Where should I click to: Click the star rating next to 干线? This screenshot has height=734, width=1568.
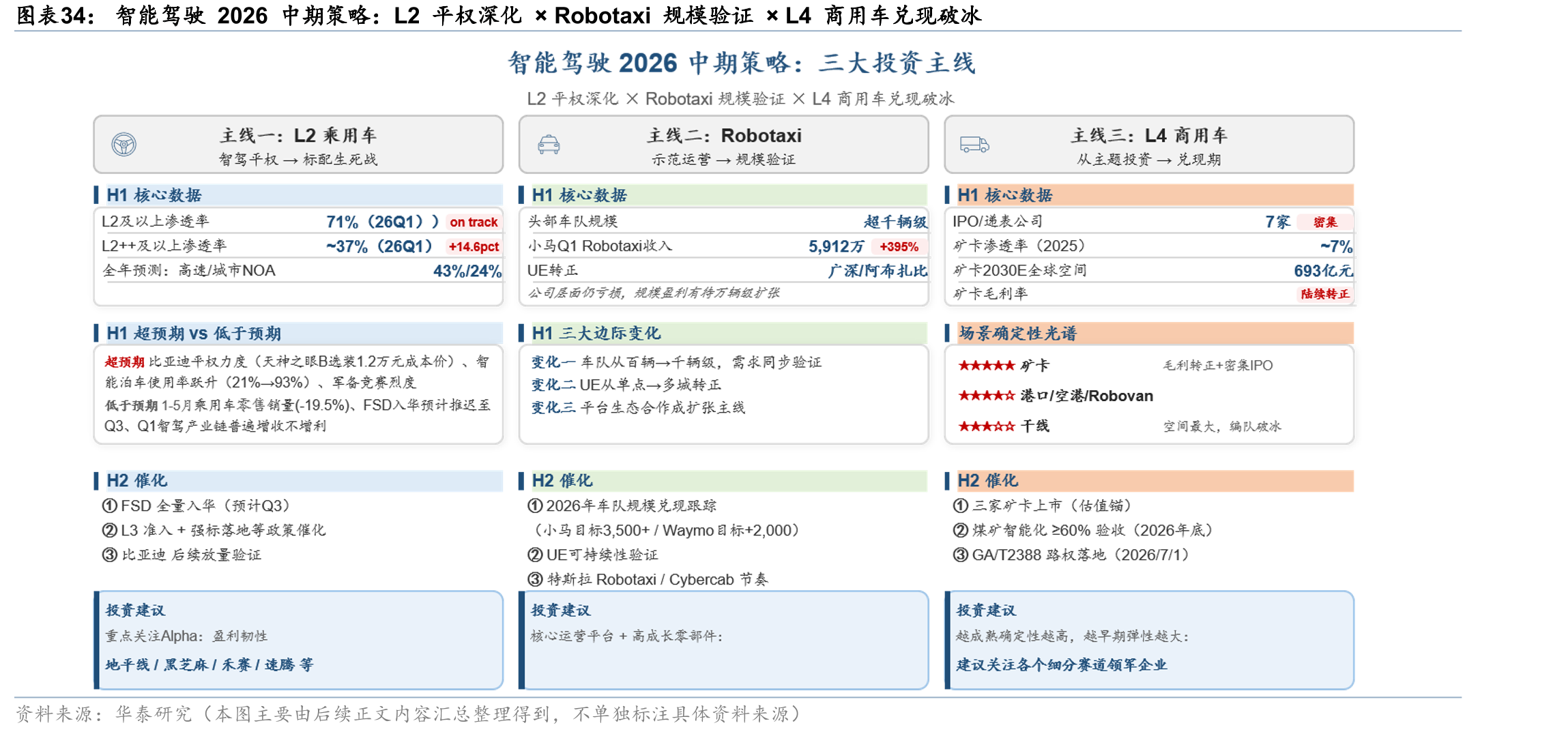tap(987, 426)
